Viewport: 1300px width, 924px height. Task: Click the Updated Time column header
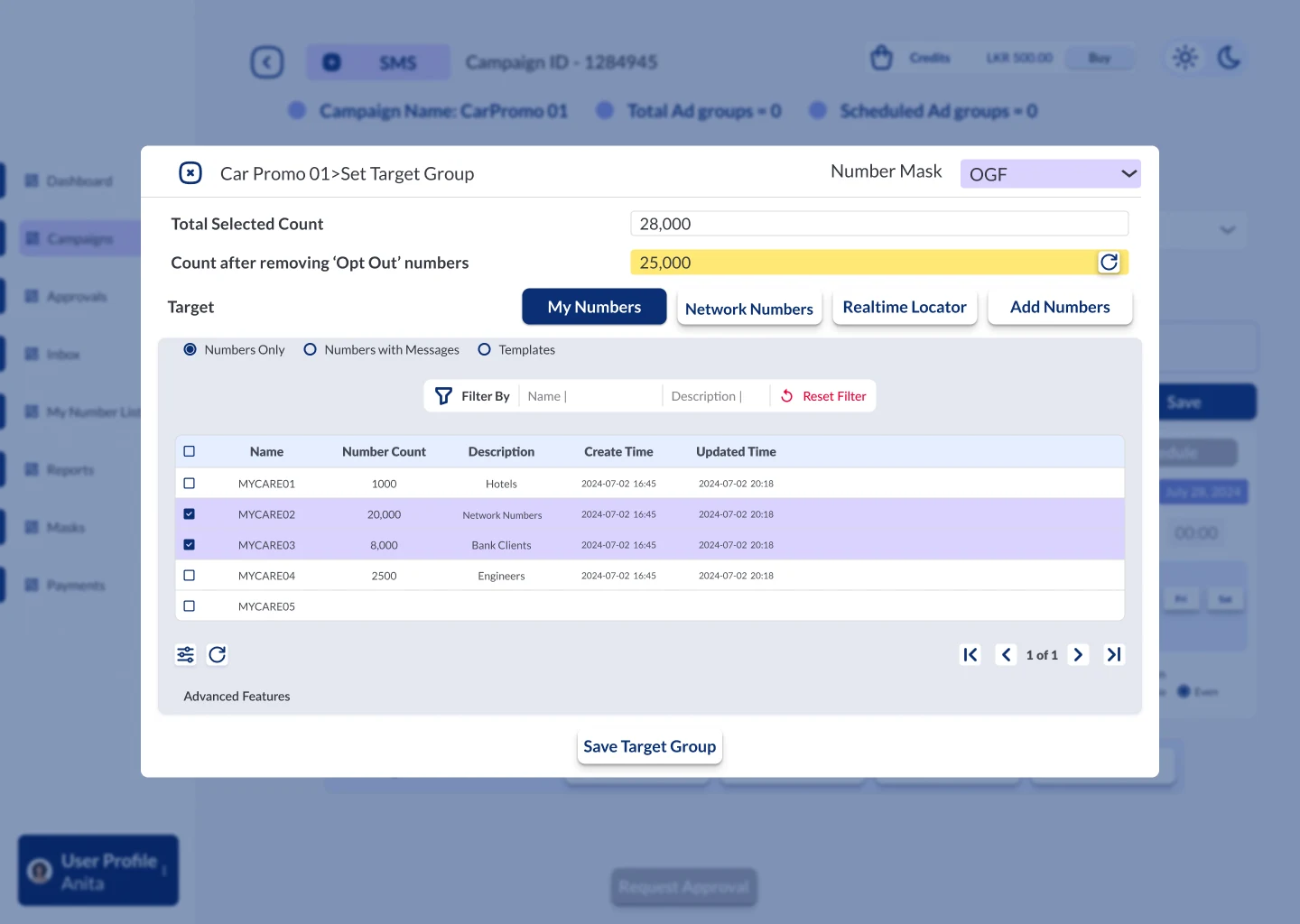[x=736, y=452]
